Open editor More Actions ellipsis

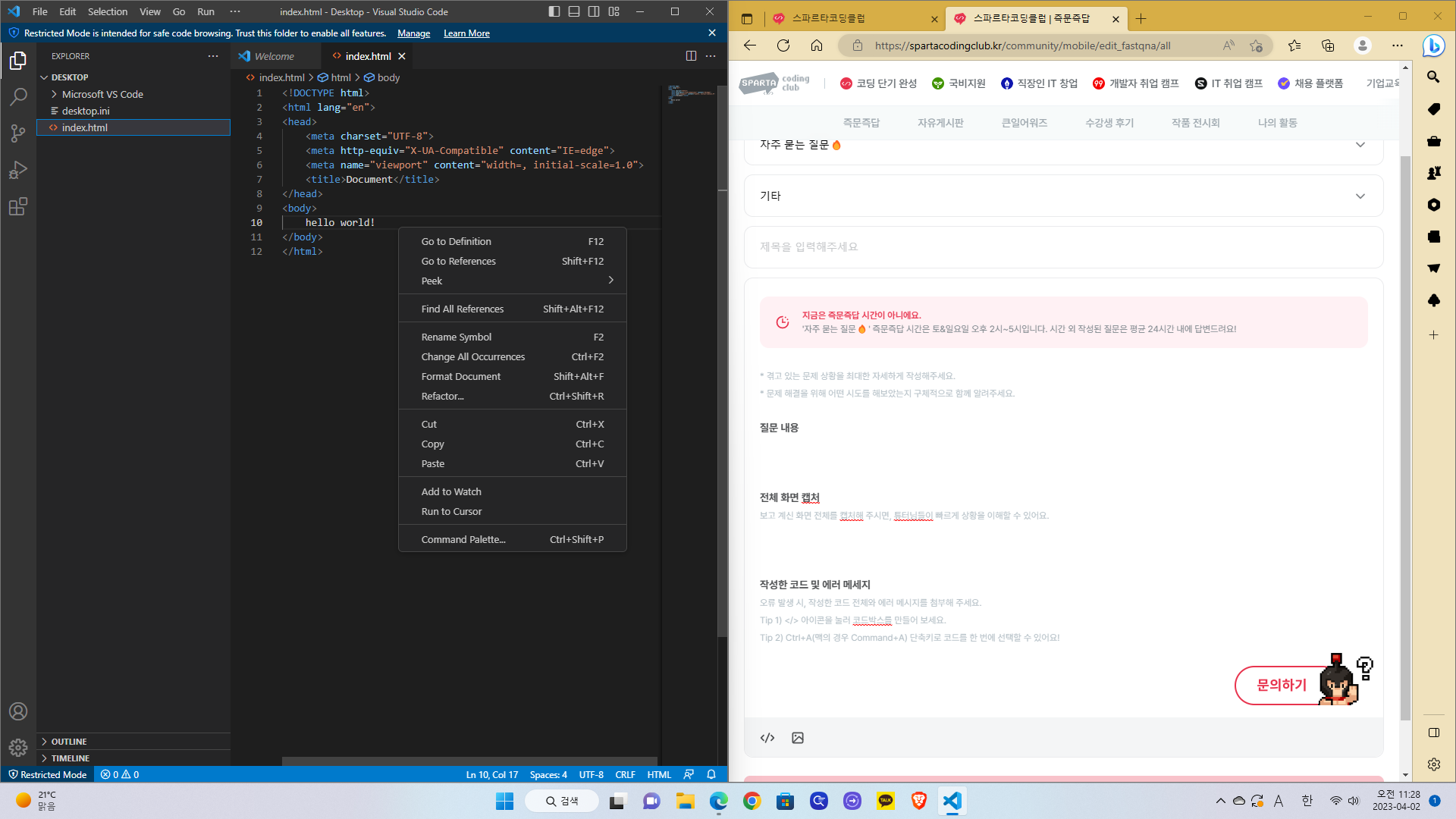(x=711, y=56)
